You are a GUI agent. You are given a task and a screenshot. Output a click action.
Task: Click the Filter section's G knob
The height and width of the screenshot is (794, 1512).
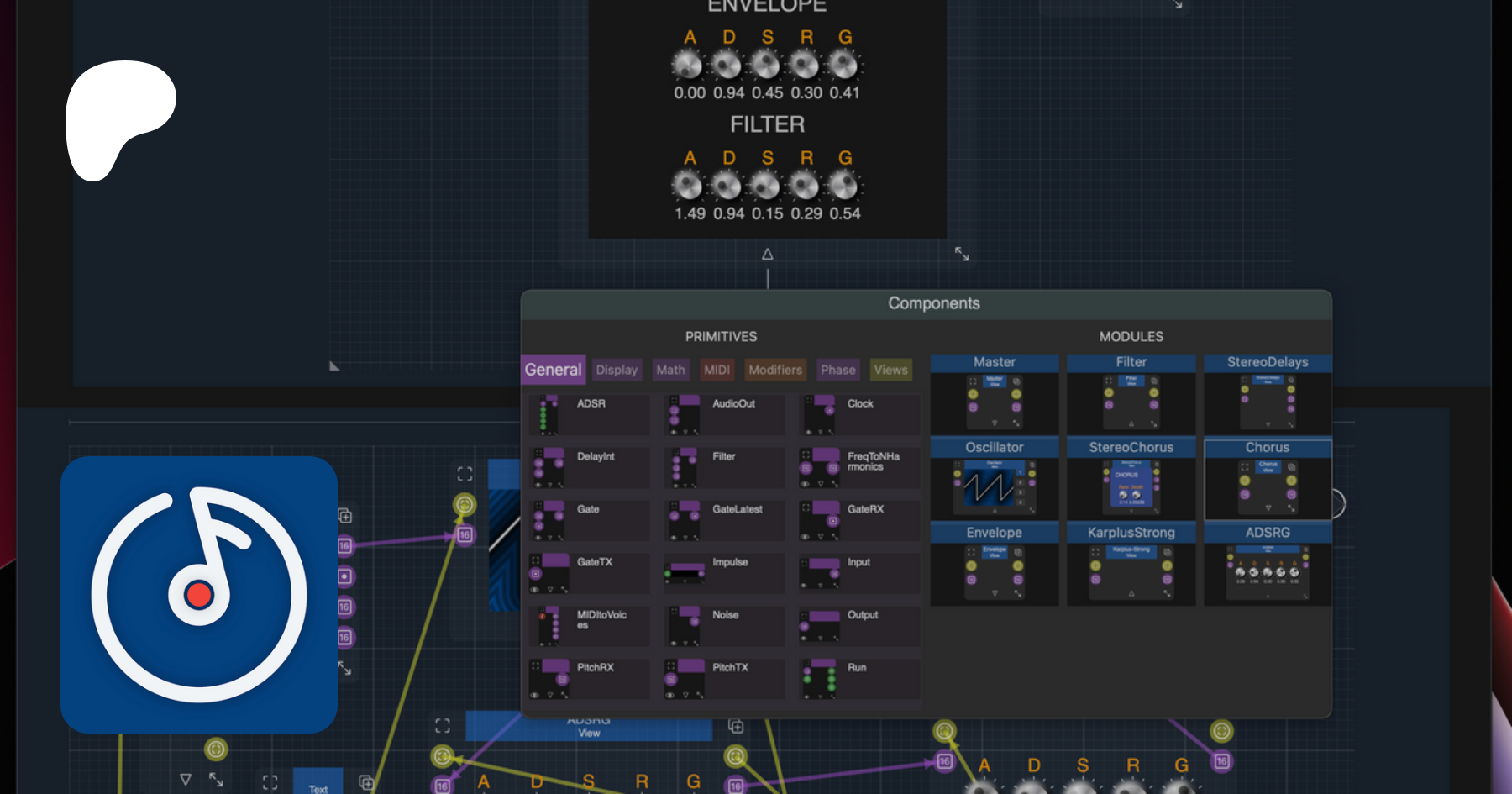click(x=844, y=185)
